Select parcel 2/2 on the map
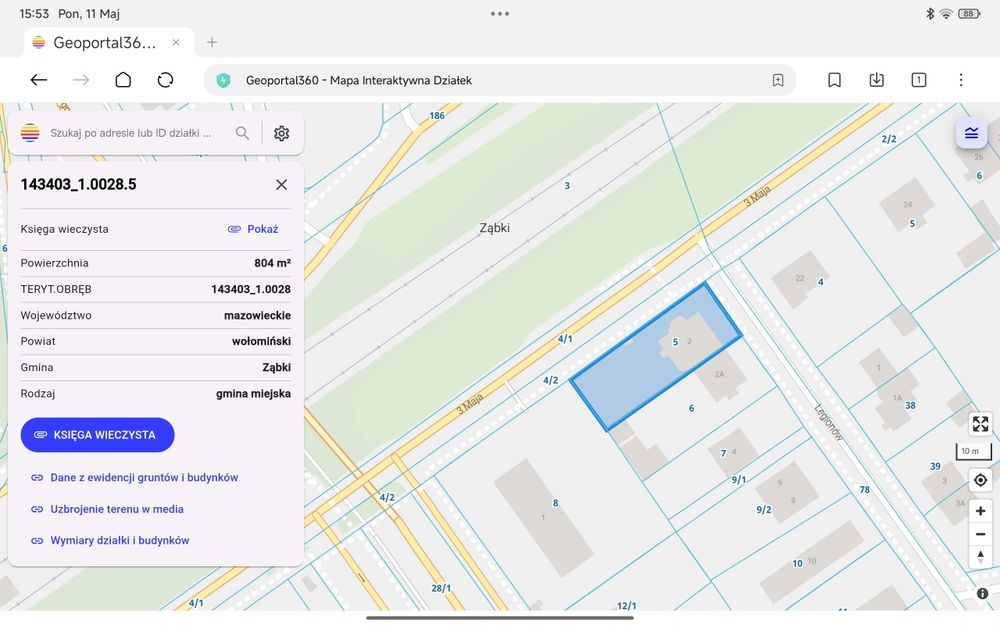Screen dimensions: 1000x625 [x=888, y=138]
